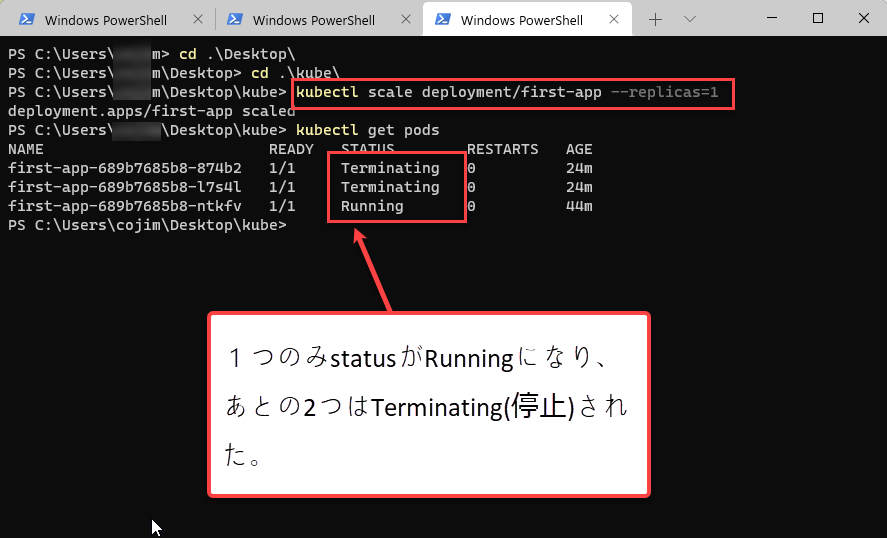Click the kubectl scale deployment command text
Screen dimensions: 887x538
click(507, 92)
